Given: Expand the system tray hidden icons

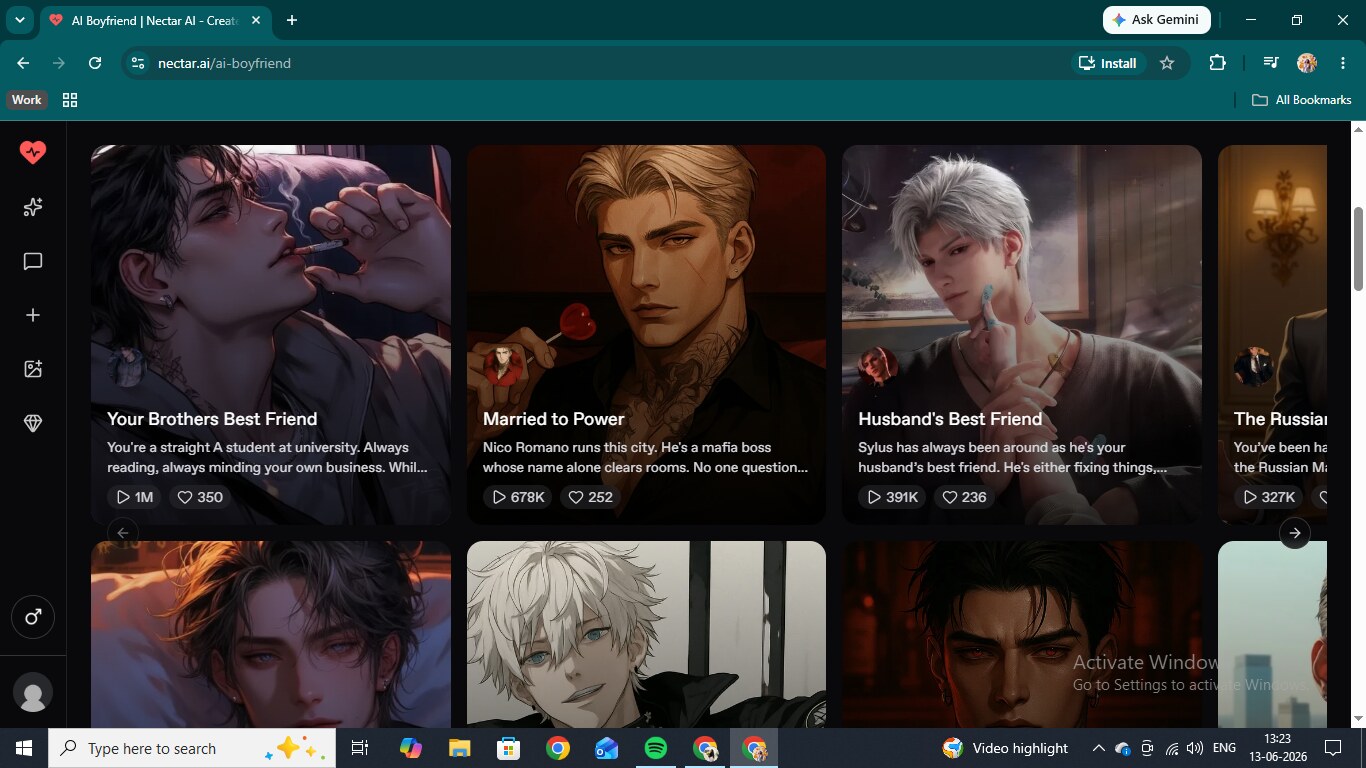Looking at the screenshot, I should [1098, 748].
